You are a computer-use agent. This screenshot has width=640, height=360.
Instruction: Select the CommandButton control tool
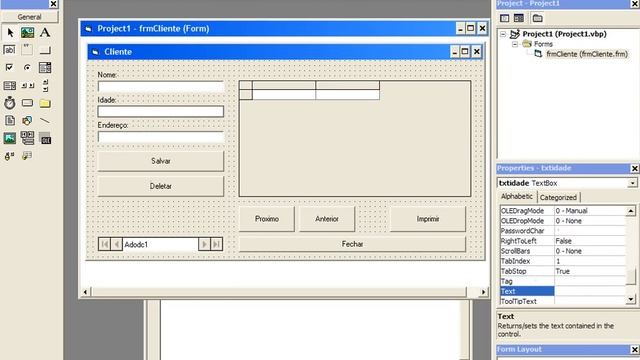[45, 50]
